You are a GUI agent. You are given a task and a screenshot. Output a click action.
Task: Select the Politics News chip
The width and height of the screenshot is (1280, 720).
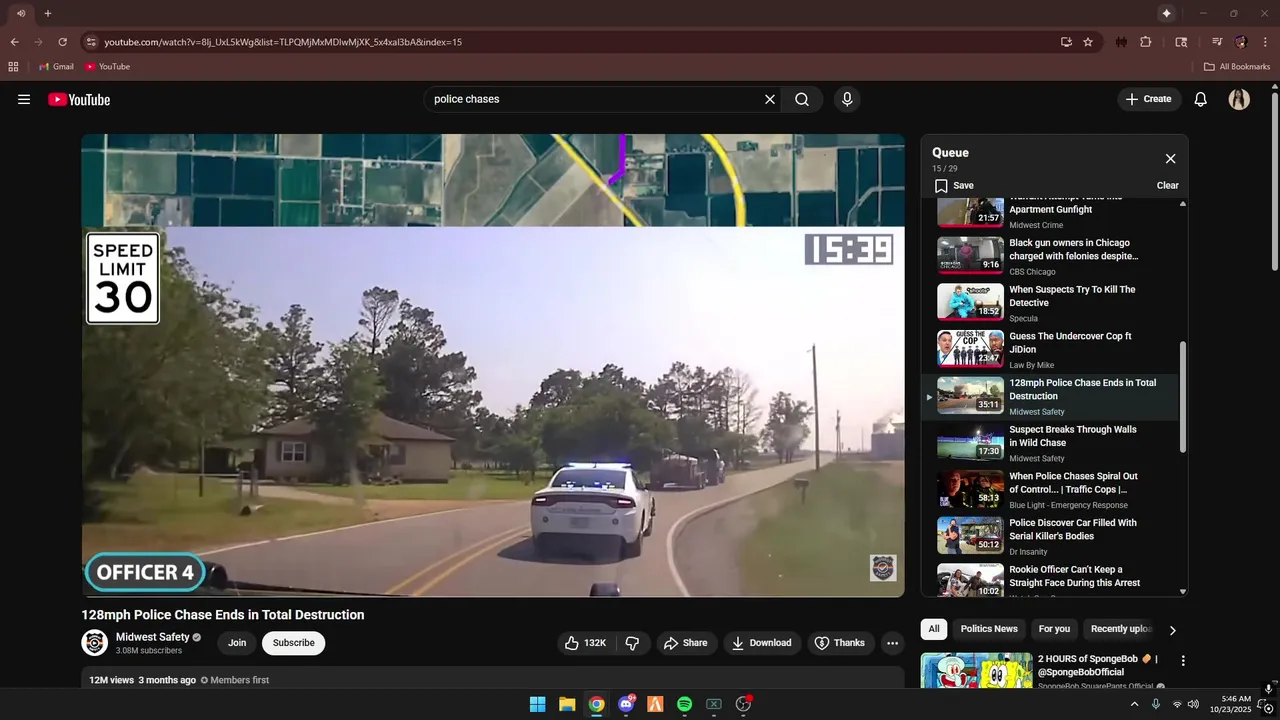(989, 629)
